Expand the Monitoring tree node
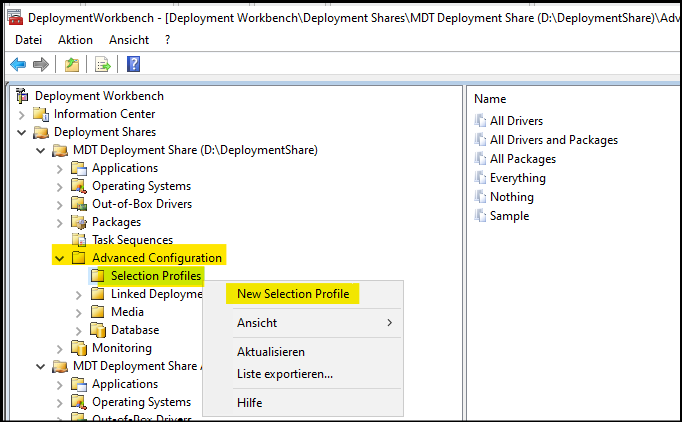682x422 pixels. [x=60, y=349]
